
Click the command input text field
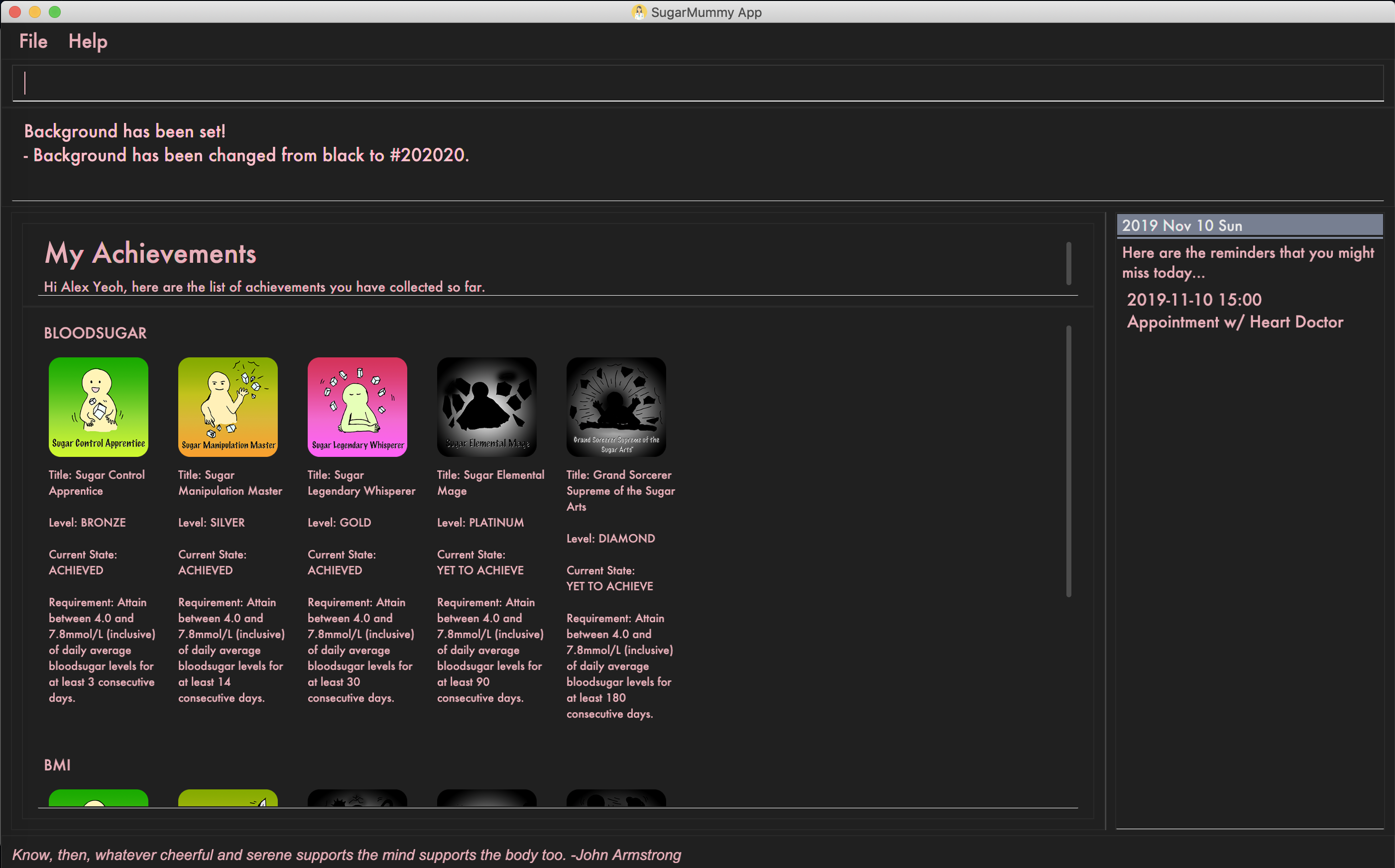click(697, 83)
